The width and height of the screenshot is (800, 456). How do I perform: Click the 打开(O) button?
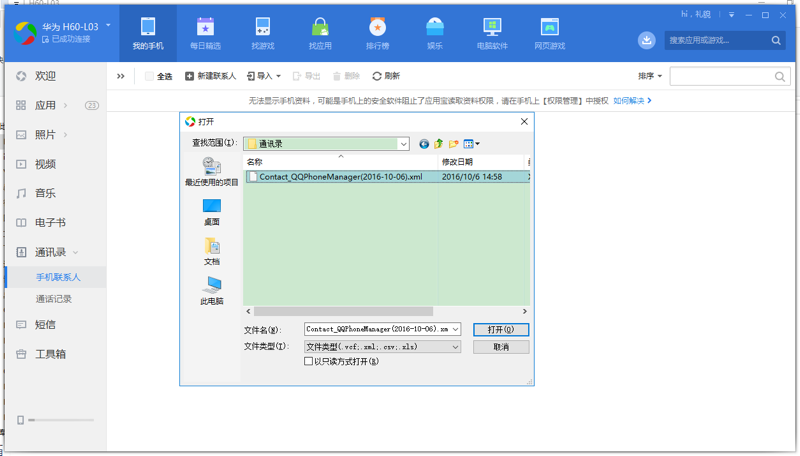(501, 330)
